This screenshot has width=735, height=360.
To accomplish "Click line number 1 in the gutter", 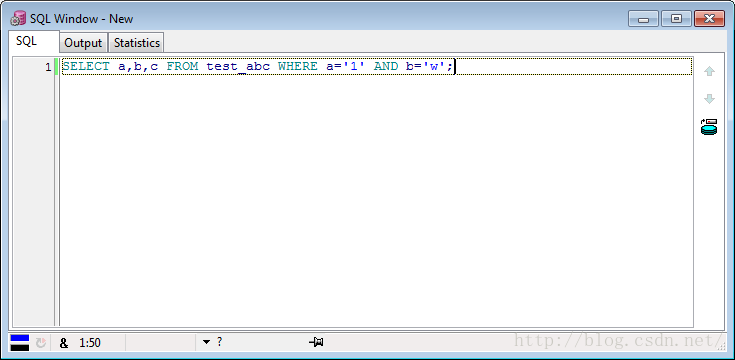I will coord(48,68).
